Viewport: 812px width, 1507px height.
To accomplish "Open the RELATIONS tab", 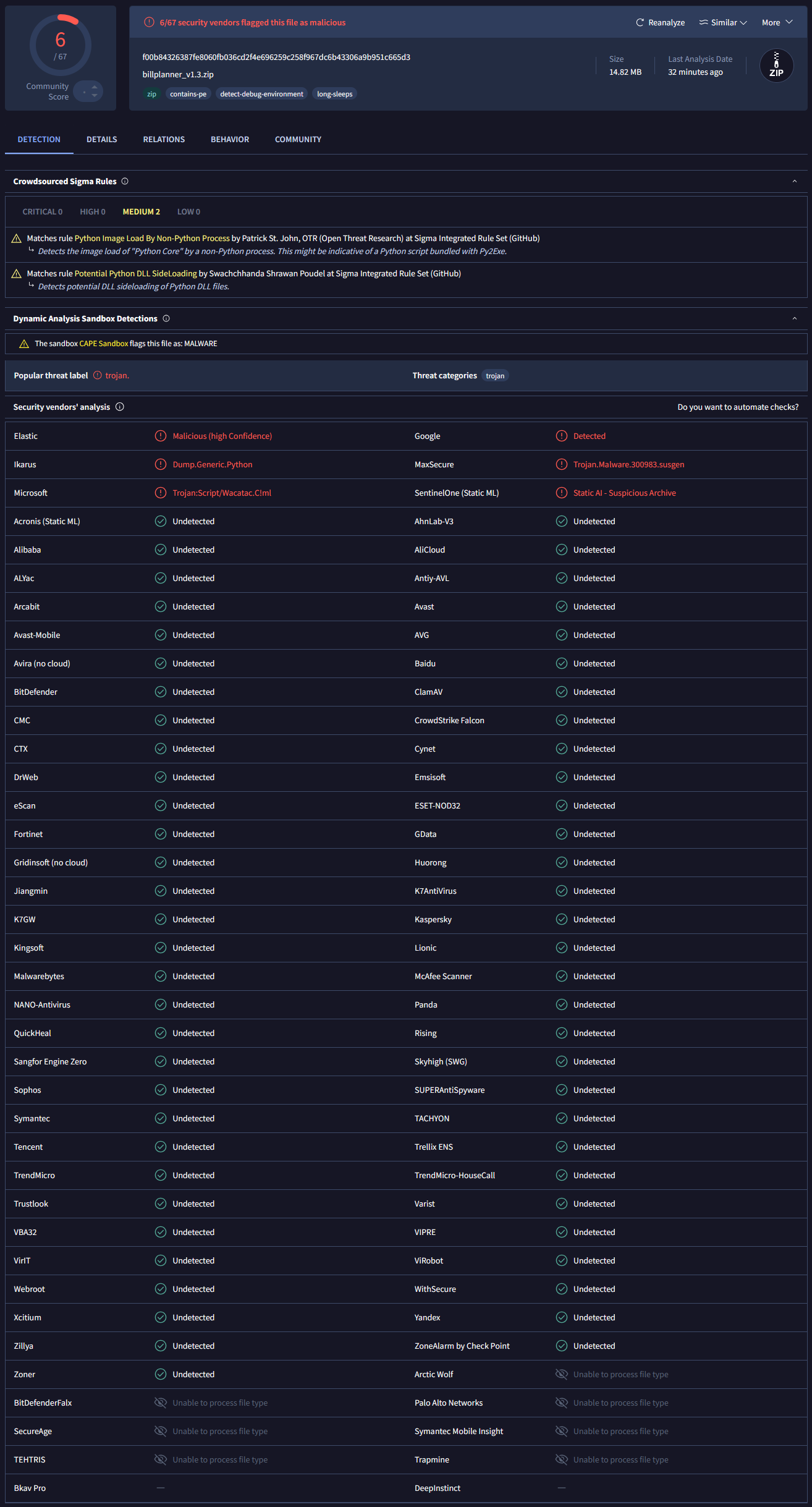I will coord(164,140).
